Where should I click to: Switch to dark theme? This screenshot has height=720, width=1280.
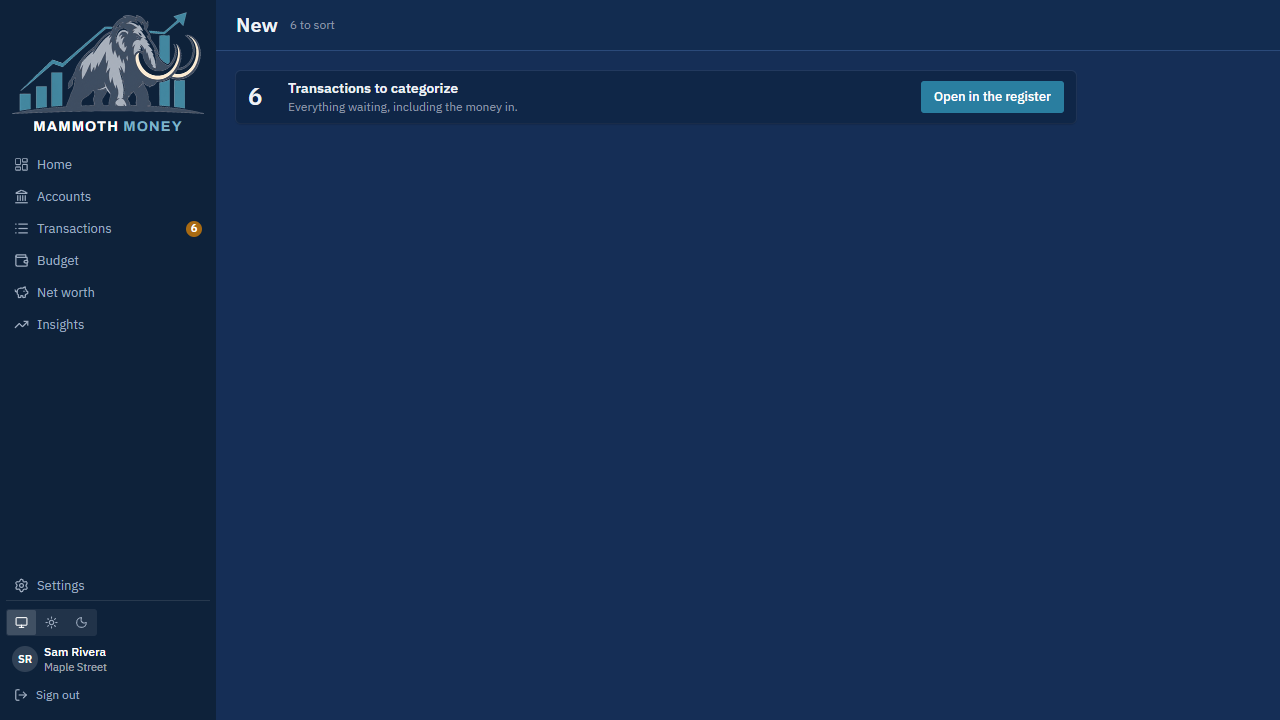pyautogui.click(x=82, y=622)
